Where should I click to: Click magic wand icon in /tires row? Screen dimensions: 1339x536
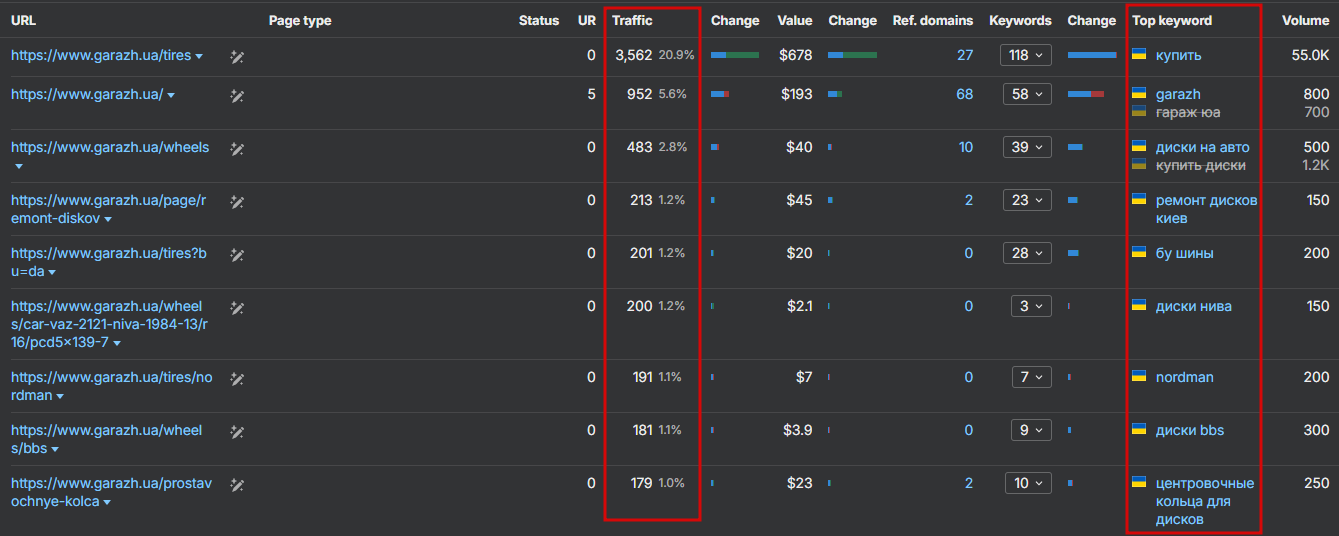pos(237,57)
